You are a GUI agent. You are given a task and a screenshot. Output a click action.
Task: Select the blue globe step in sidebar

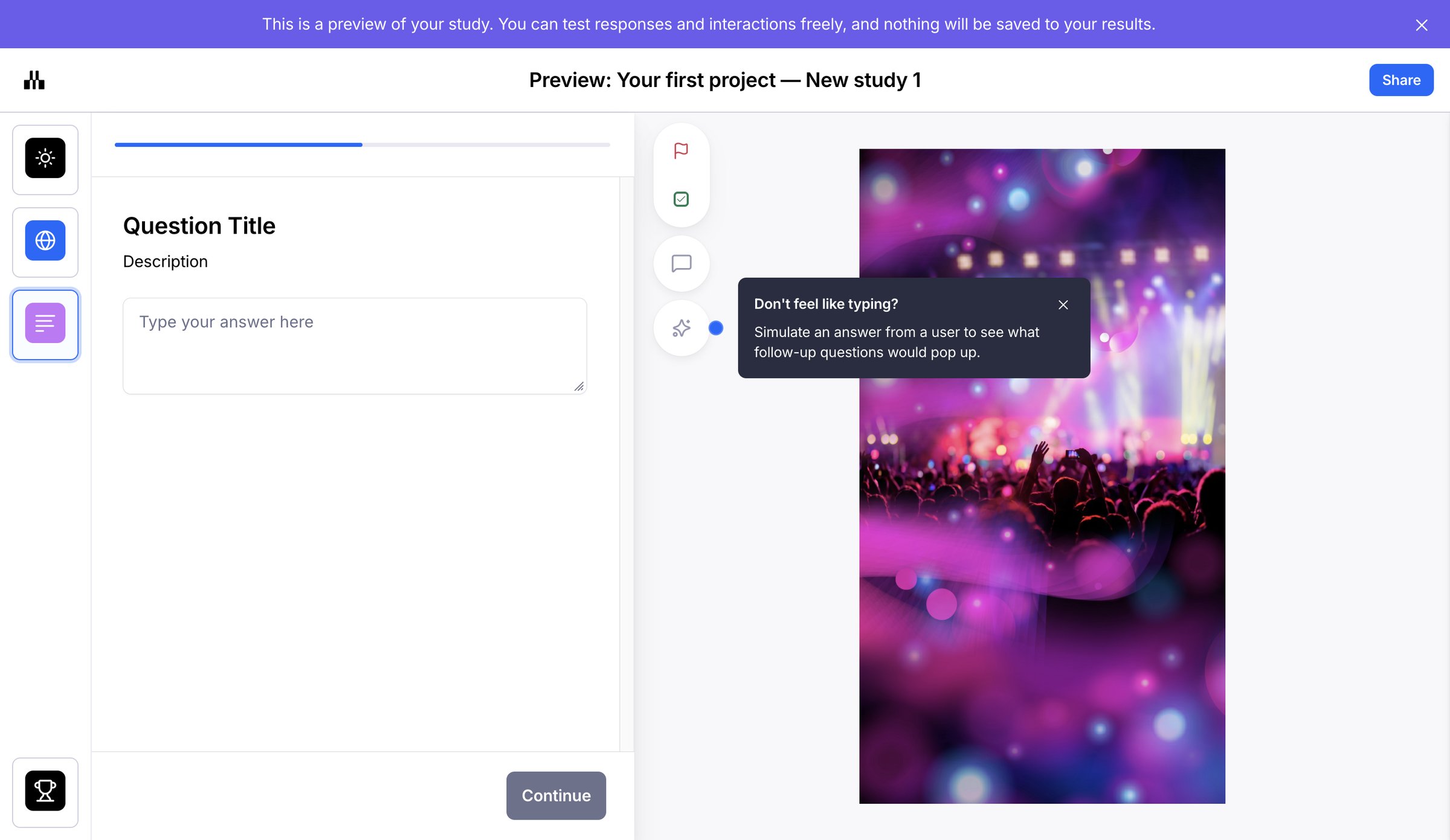pyautogui.click(x=45, y=242)
